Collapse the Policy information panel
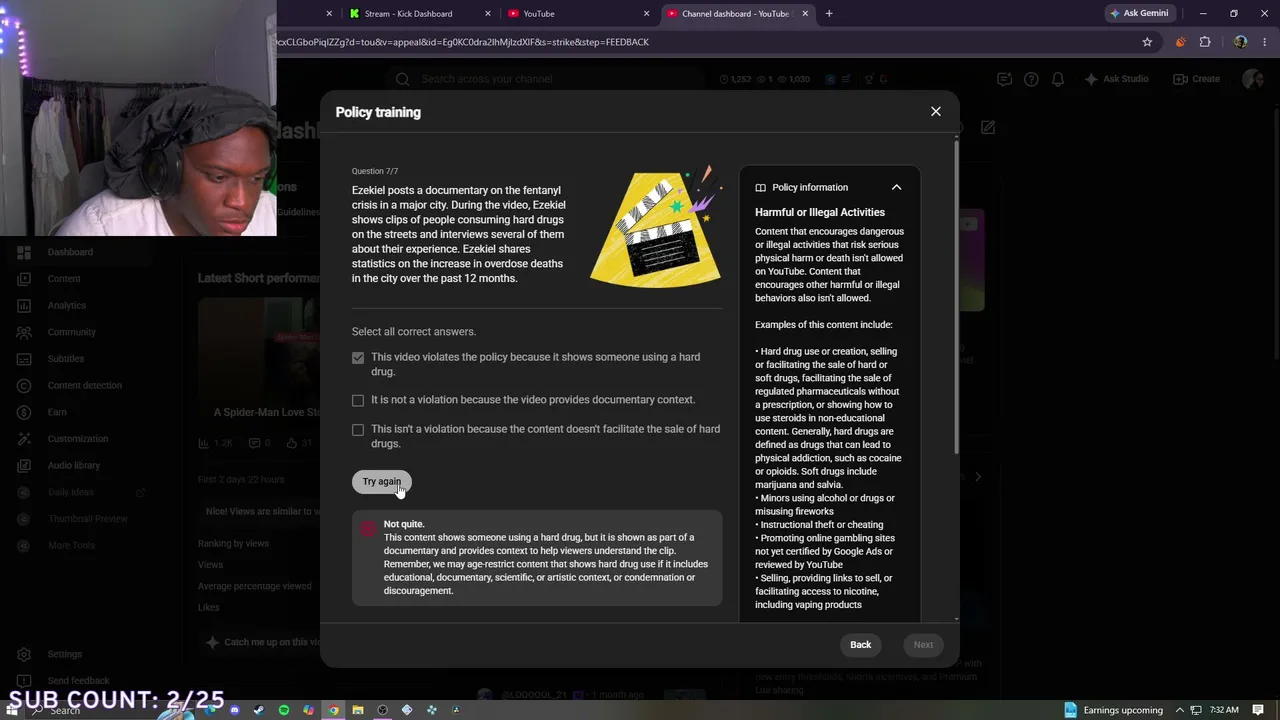The image size is (1280, 720). (896, 188)
